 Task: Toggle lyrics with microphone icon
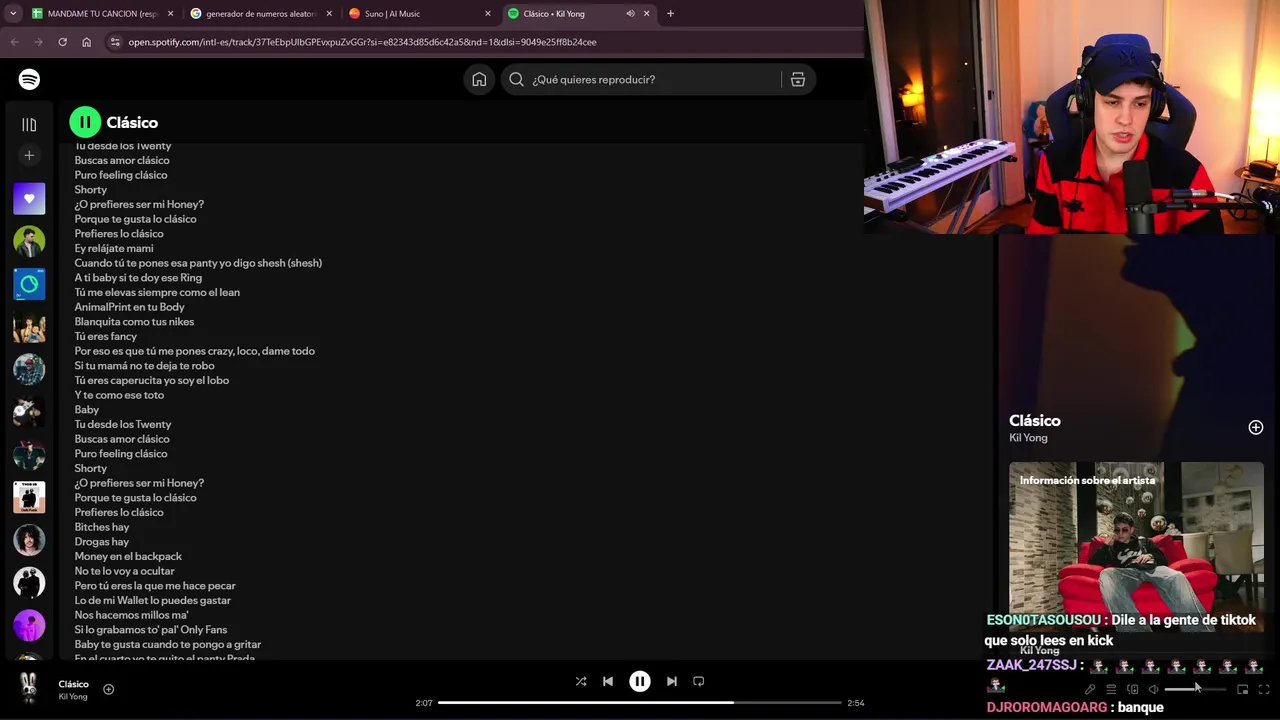[1090, 689]
